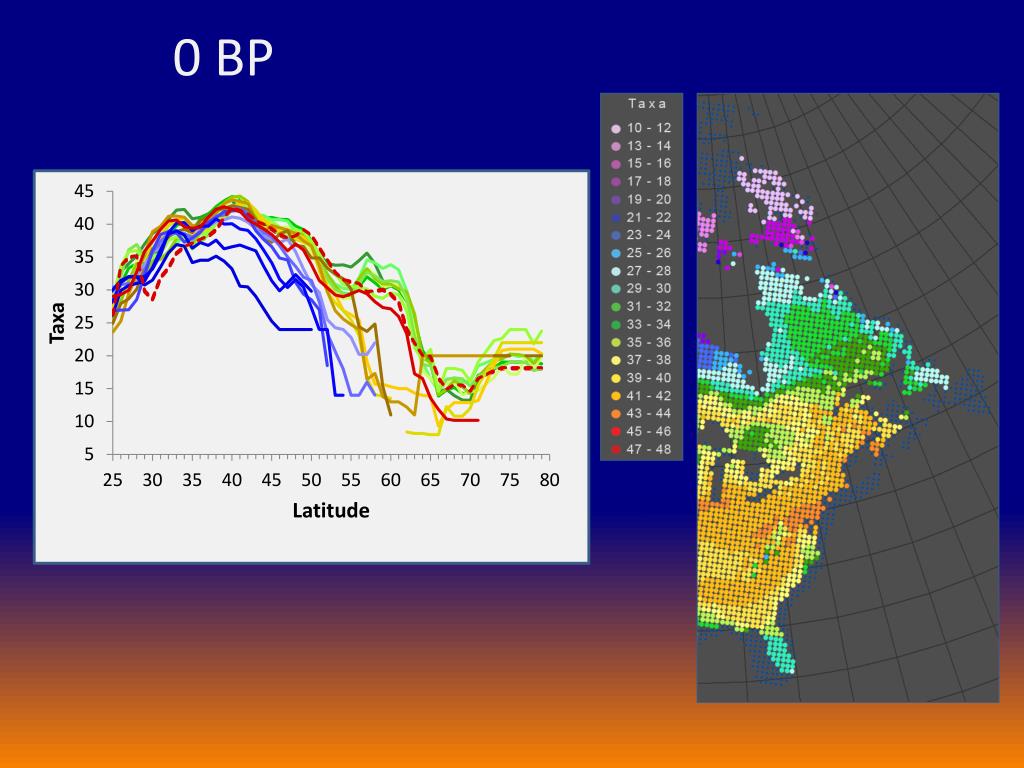This screenshot has width=1024, height=768.
Task: Click the 47 - 48 red legend dot
Action: pyautogui.click(x=616, y=450)
